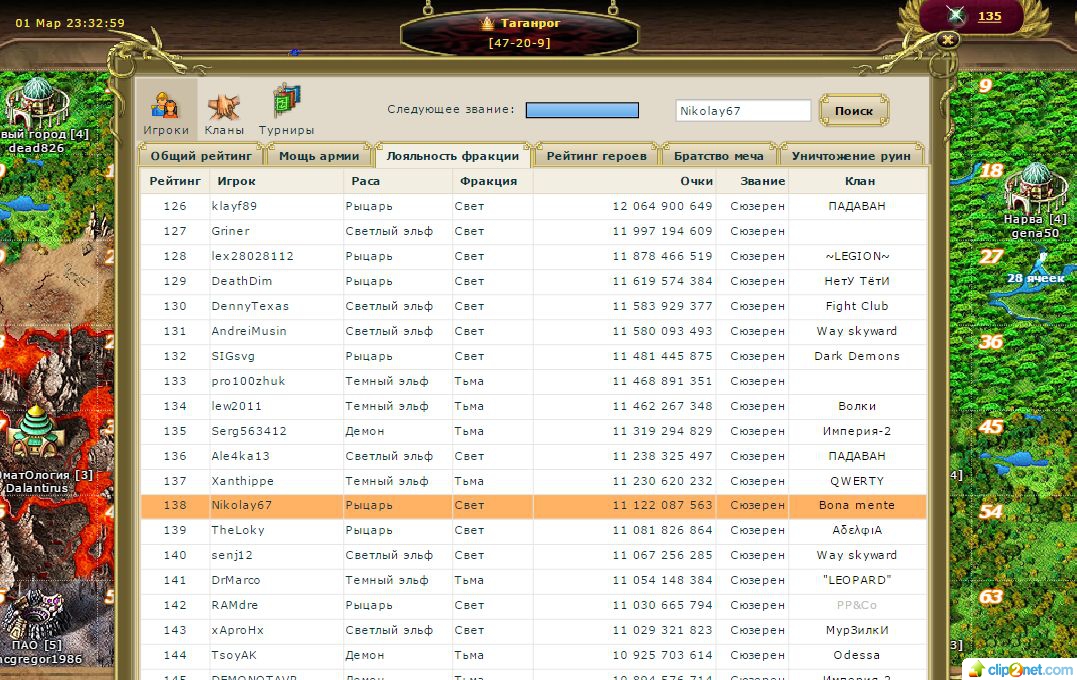Switch to the Мощь армии tab
This screenshot has height=680, width=1077.
318,156
